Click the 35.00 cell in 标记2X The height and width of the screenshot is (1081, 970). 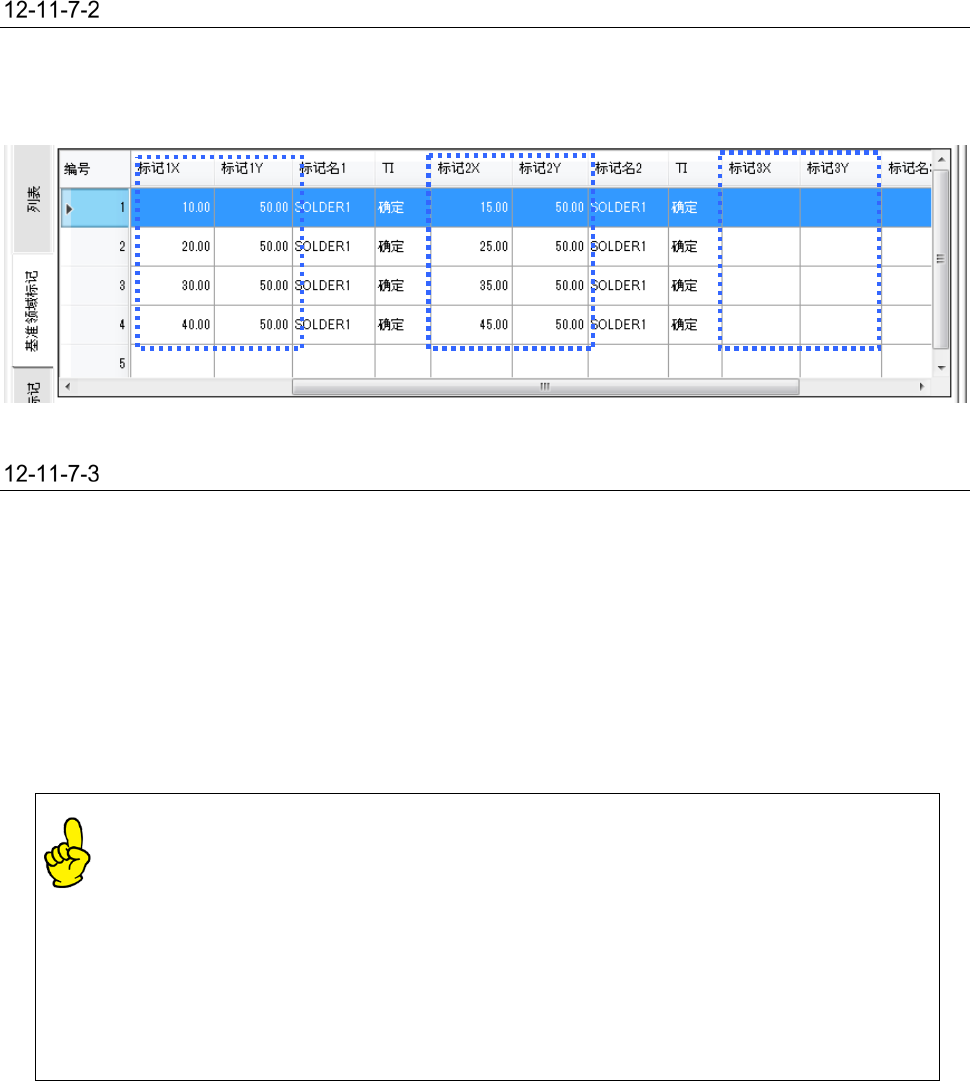(472, 286)
